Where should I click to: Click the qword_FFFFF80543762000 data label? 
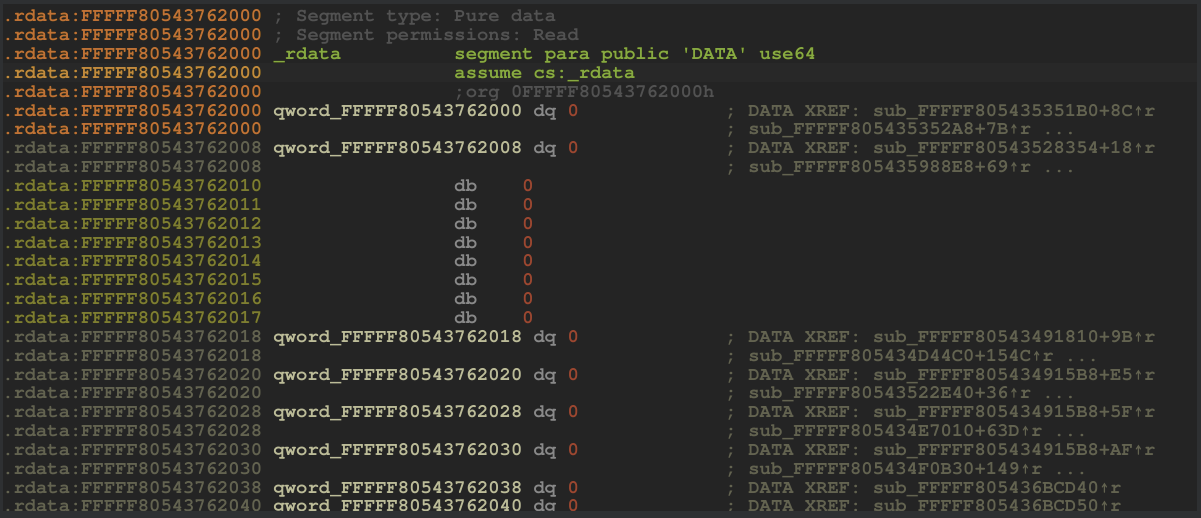[x=397, y=111]
